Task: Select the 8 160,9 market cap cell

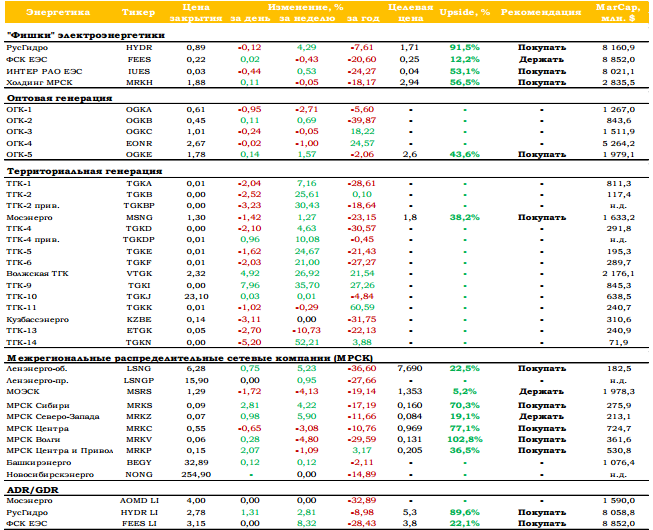Action: click(618, 47)
